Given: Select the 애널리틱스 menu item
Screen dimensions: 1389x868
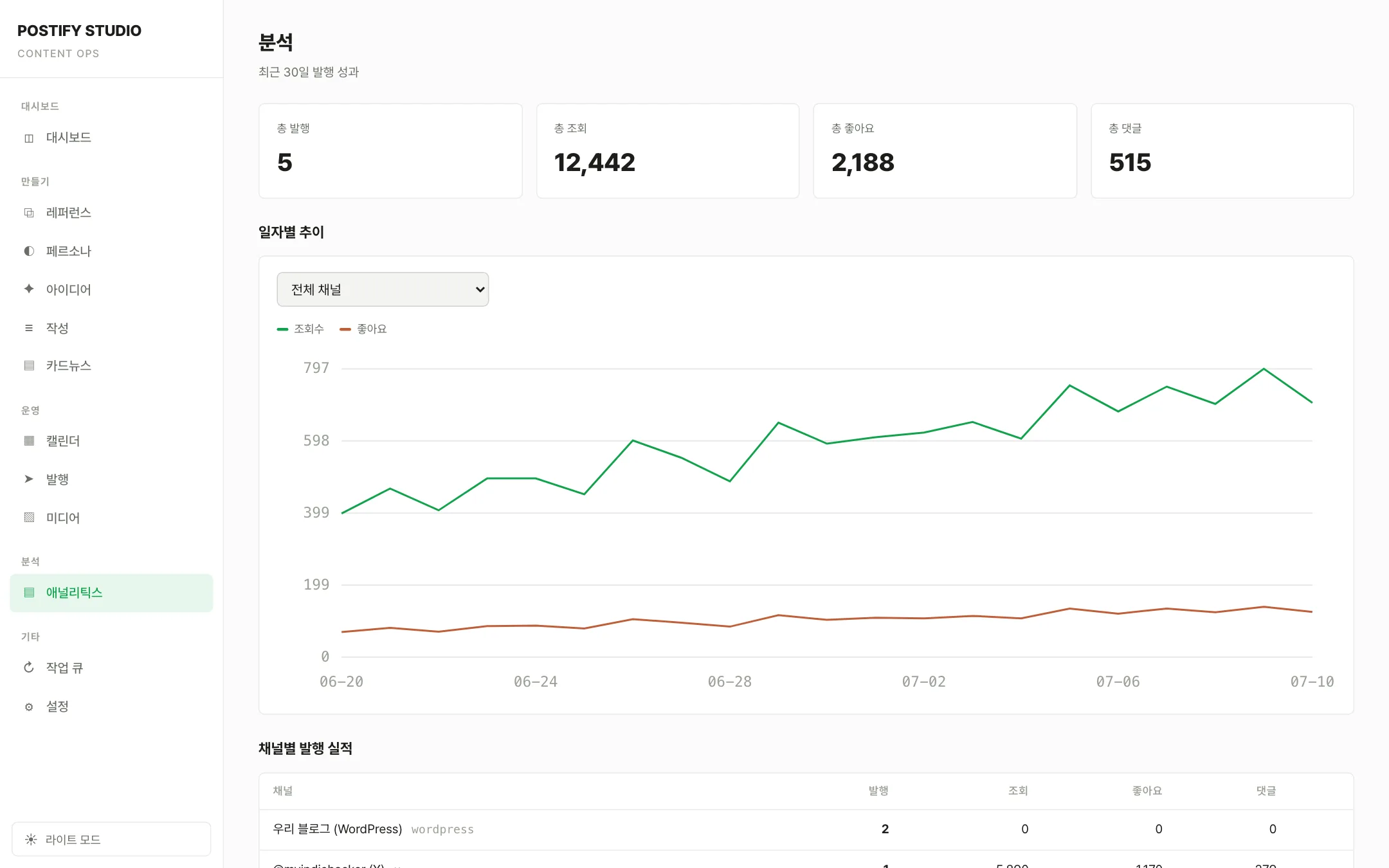Looking at the screenshot, I should (x=111, y=593).
